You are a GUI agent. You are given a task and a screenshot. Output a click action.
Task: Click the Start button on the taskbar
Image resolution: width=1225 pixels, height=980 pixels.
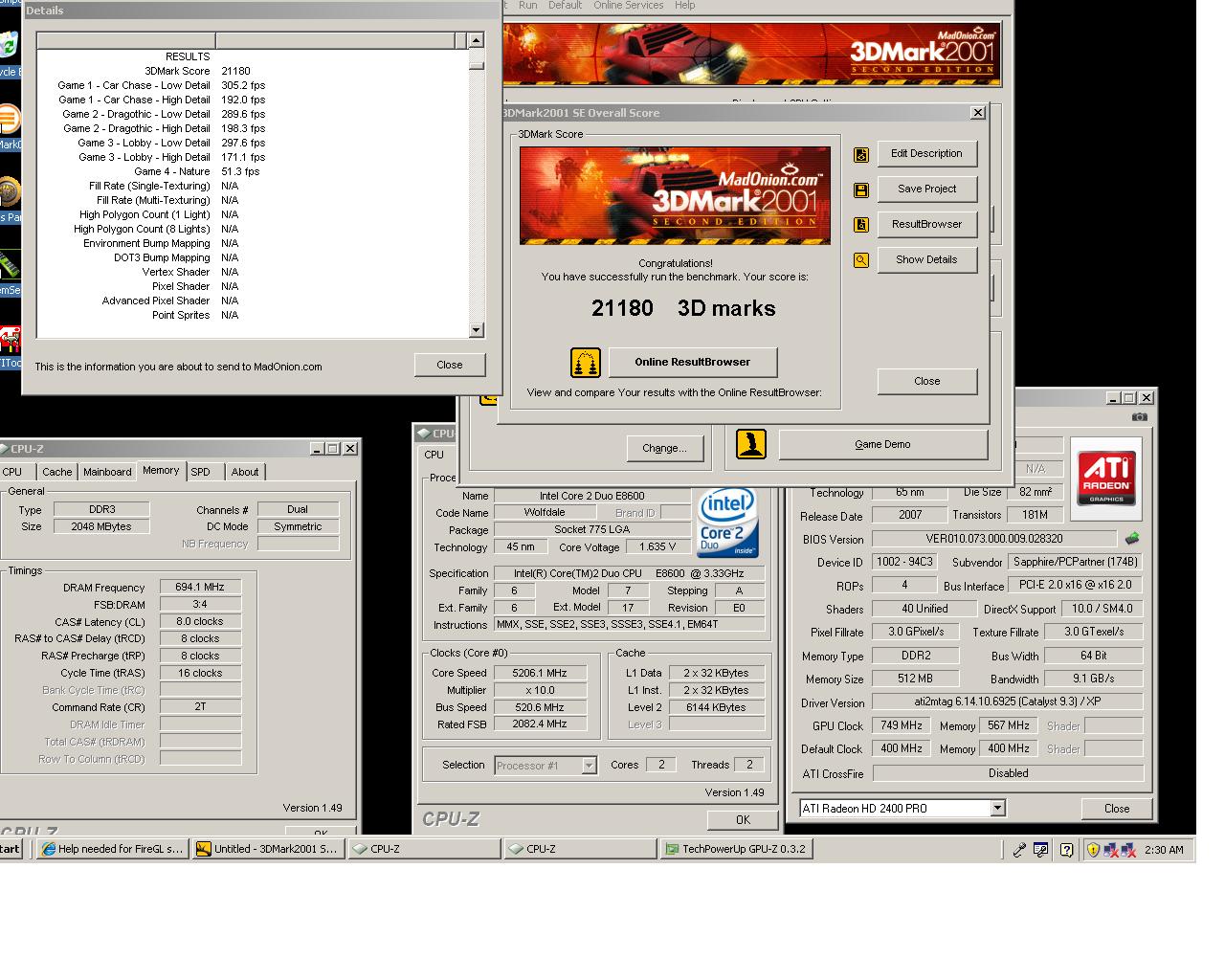[x=11, y=850]
